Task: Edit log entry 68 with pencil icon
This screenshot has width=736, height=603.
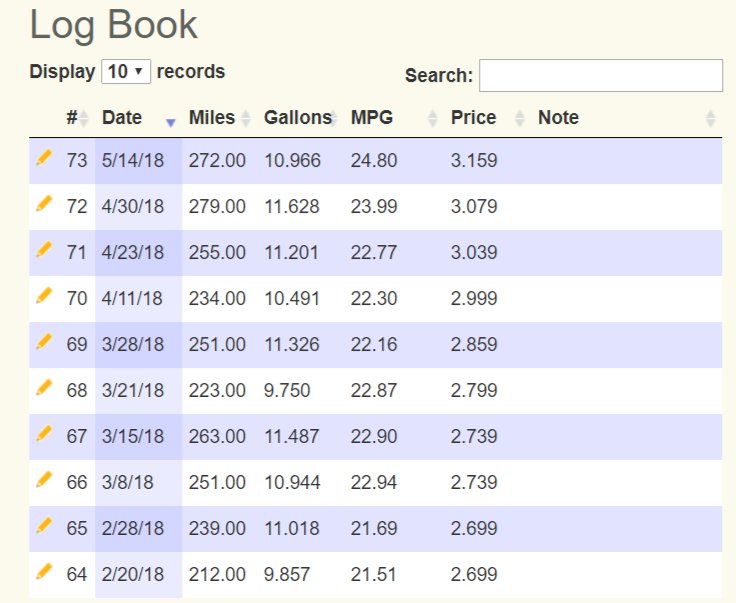Action: pos(44,388)
